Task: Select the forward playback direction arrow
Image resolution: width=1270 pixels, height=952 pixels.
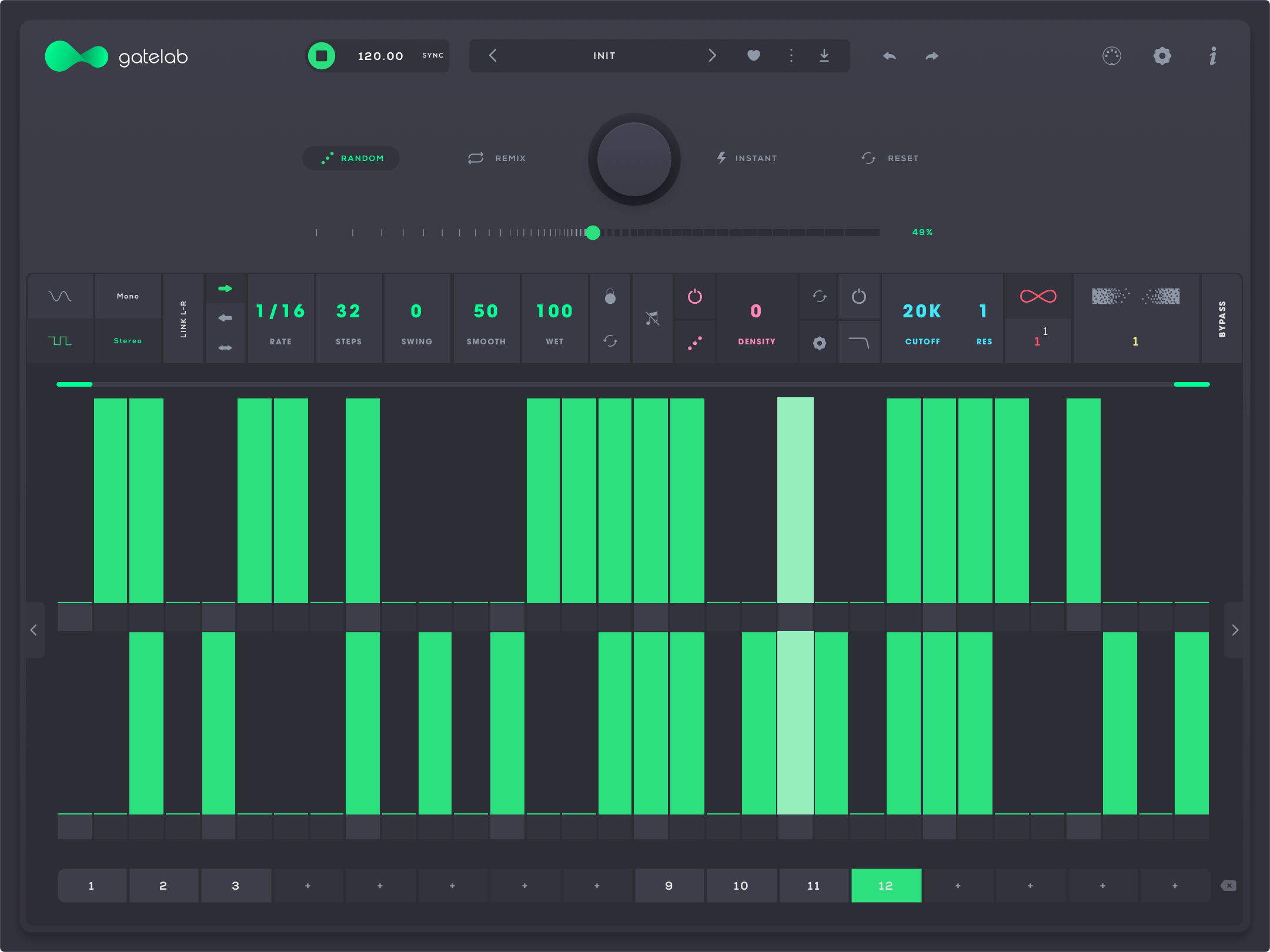Action: (x=225, y=289)
